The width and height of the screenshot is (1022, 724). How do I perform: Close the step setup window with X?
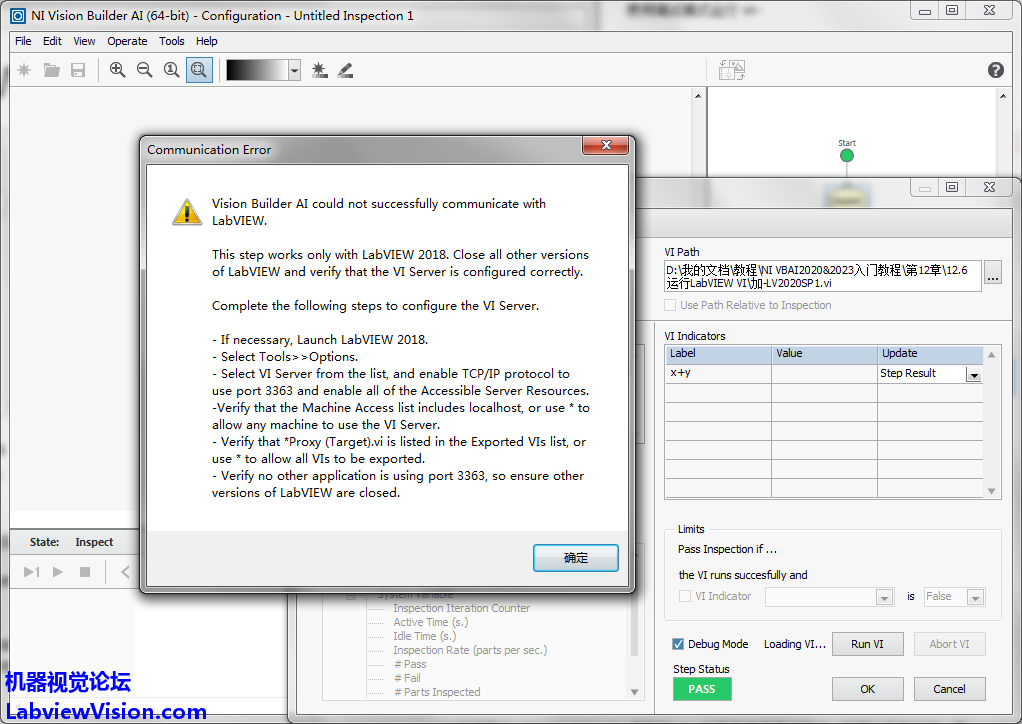point(989,187)
